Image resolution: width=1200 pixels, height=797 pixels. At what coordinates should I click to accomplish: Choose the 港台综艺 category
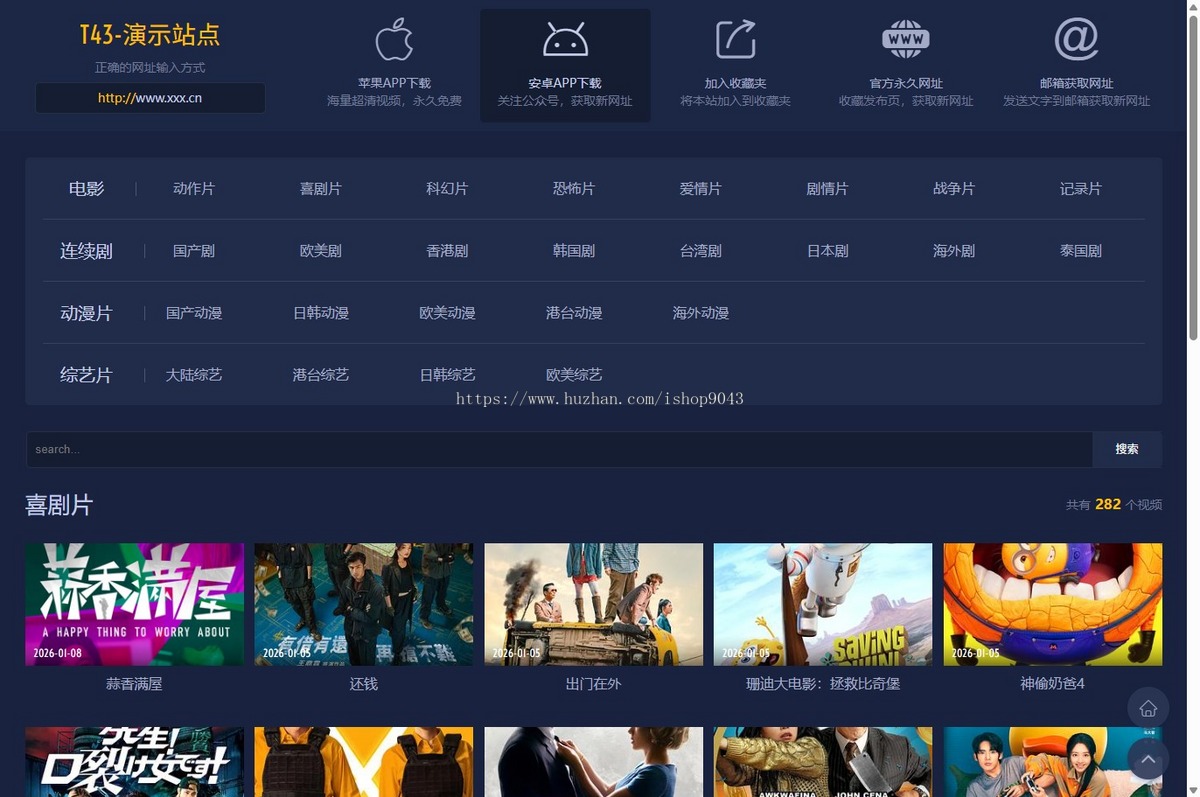[x=320, y=375]
